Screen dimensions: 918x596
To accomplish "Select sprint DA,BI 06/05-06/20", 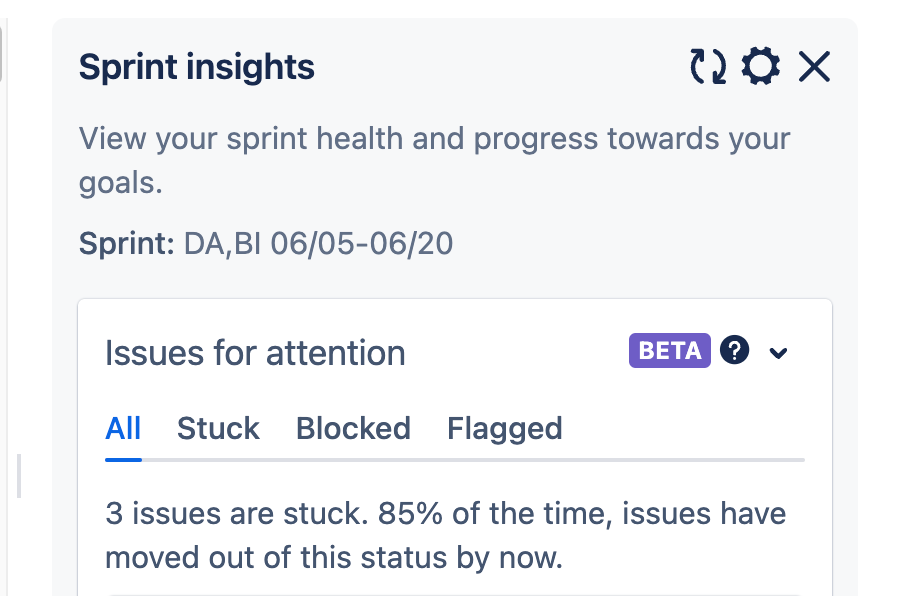I will (316, 243).
